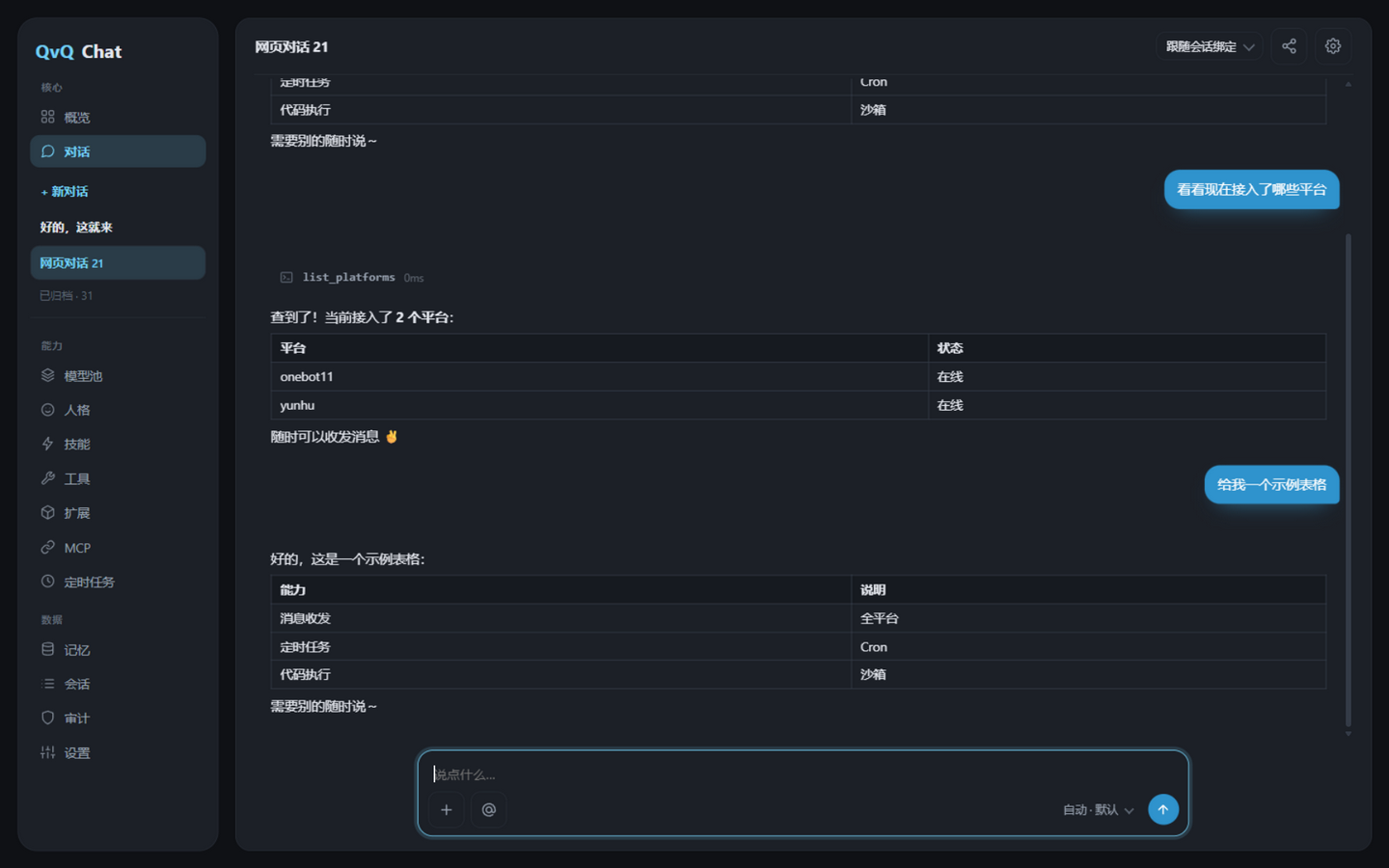Click the yunhu table cell
1389x868 pixels.
tap(599, 405)
